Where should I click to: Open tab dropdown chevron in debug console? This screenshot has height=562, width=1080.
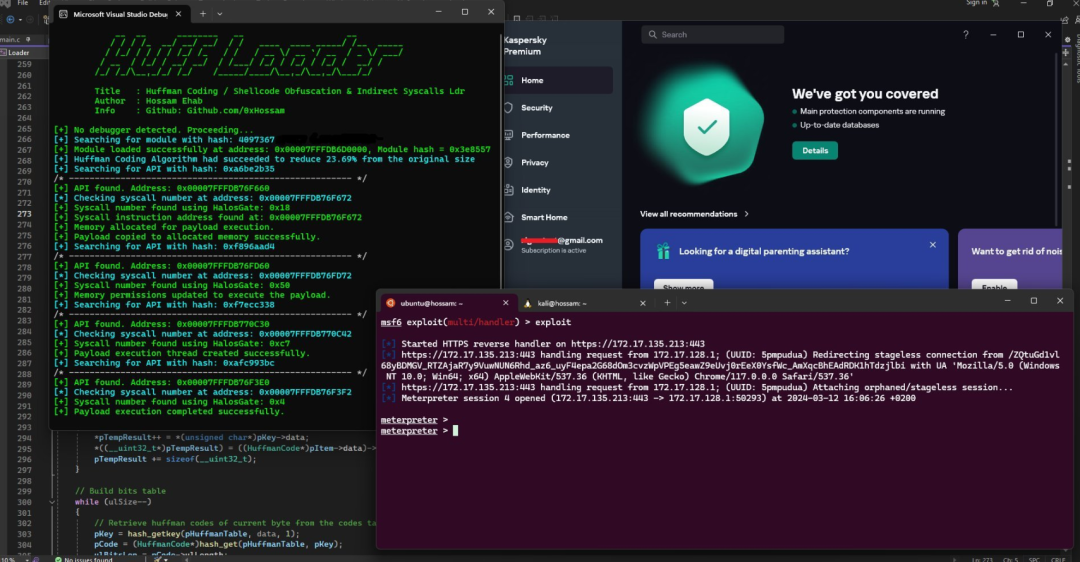pyautogui.click(x=220, y=14)
